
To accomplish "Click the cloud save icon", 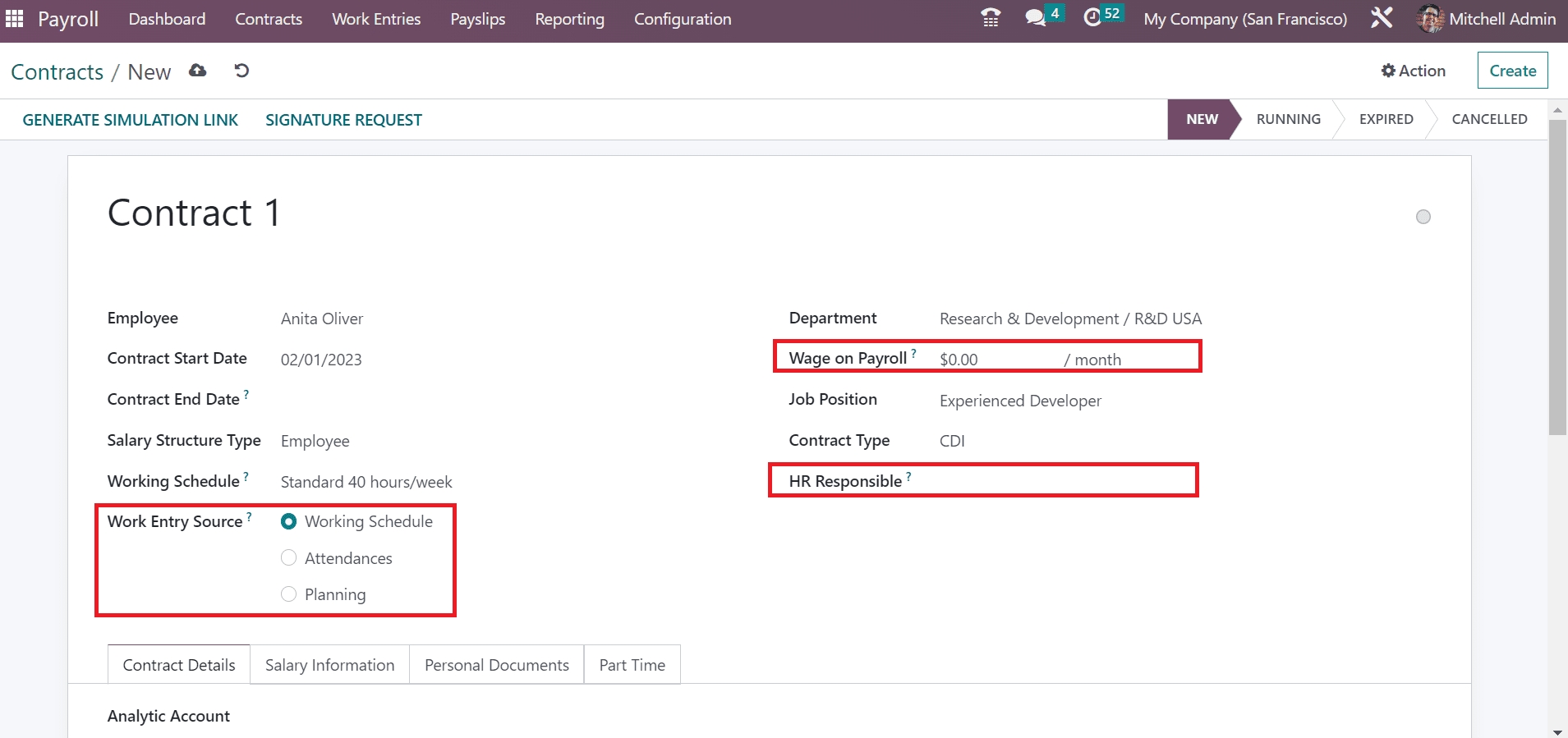I will (197, 71).
